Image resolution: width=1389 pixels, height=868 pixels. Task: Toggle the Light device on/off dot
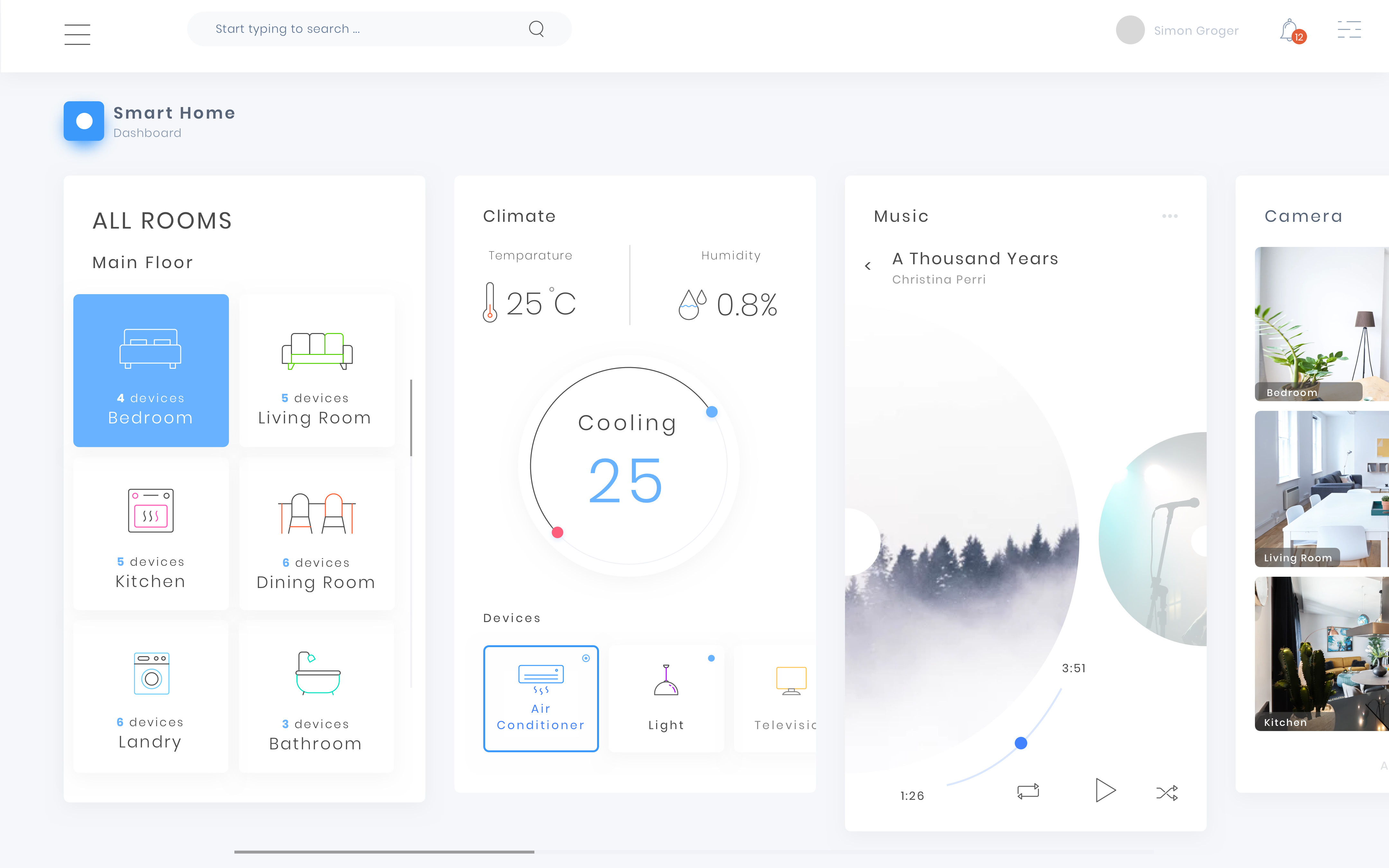[x=711, y=658]
